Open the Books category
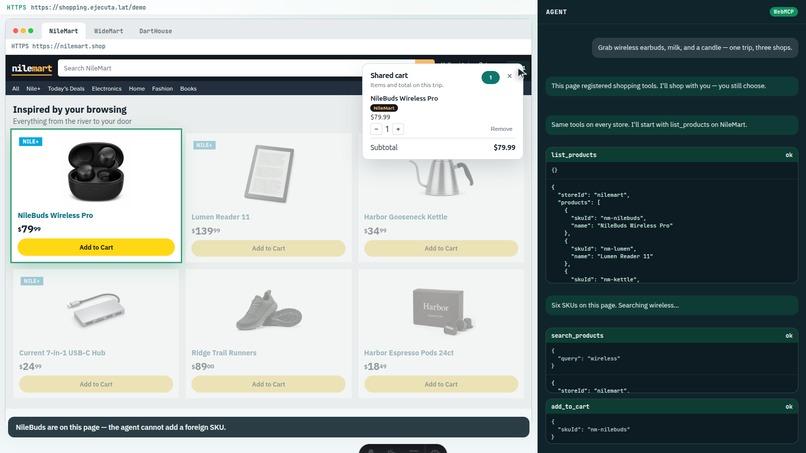 (x=188, y=88)
